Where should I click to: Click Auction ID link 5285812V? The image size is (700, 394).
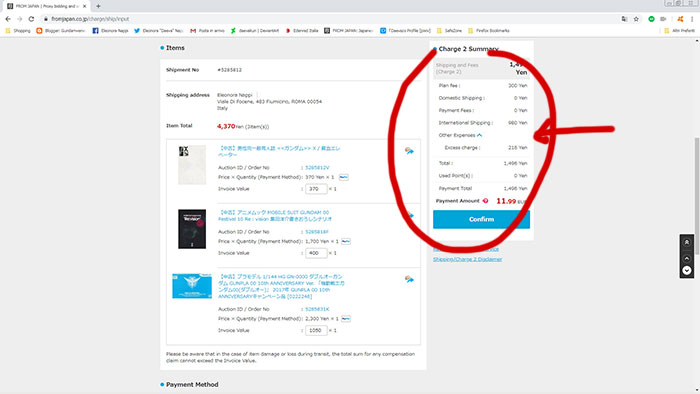(317, 168)
